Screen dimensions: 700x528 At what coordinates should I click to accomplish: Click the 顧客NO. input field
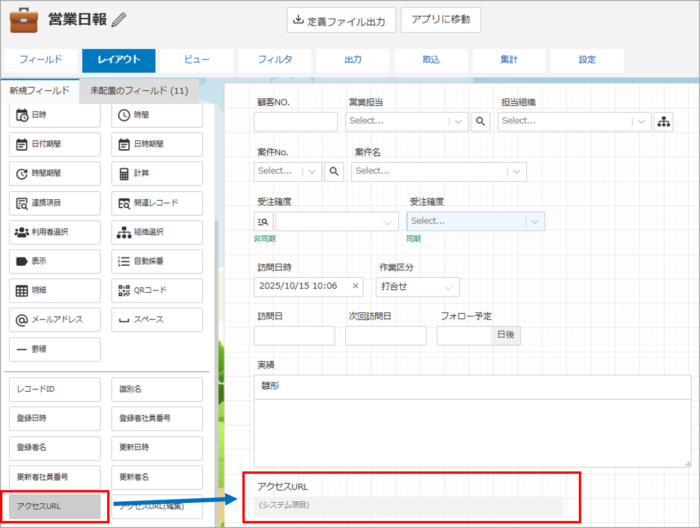295,122
